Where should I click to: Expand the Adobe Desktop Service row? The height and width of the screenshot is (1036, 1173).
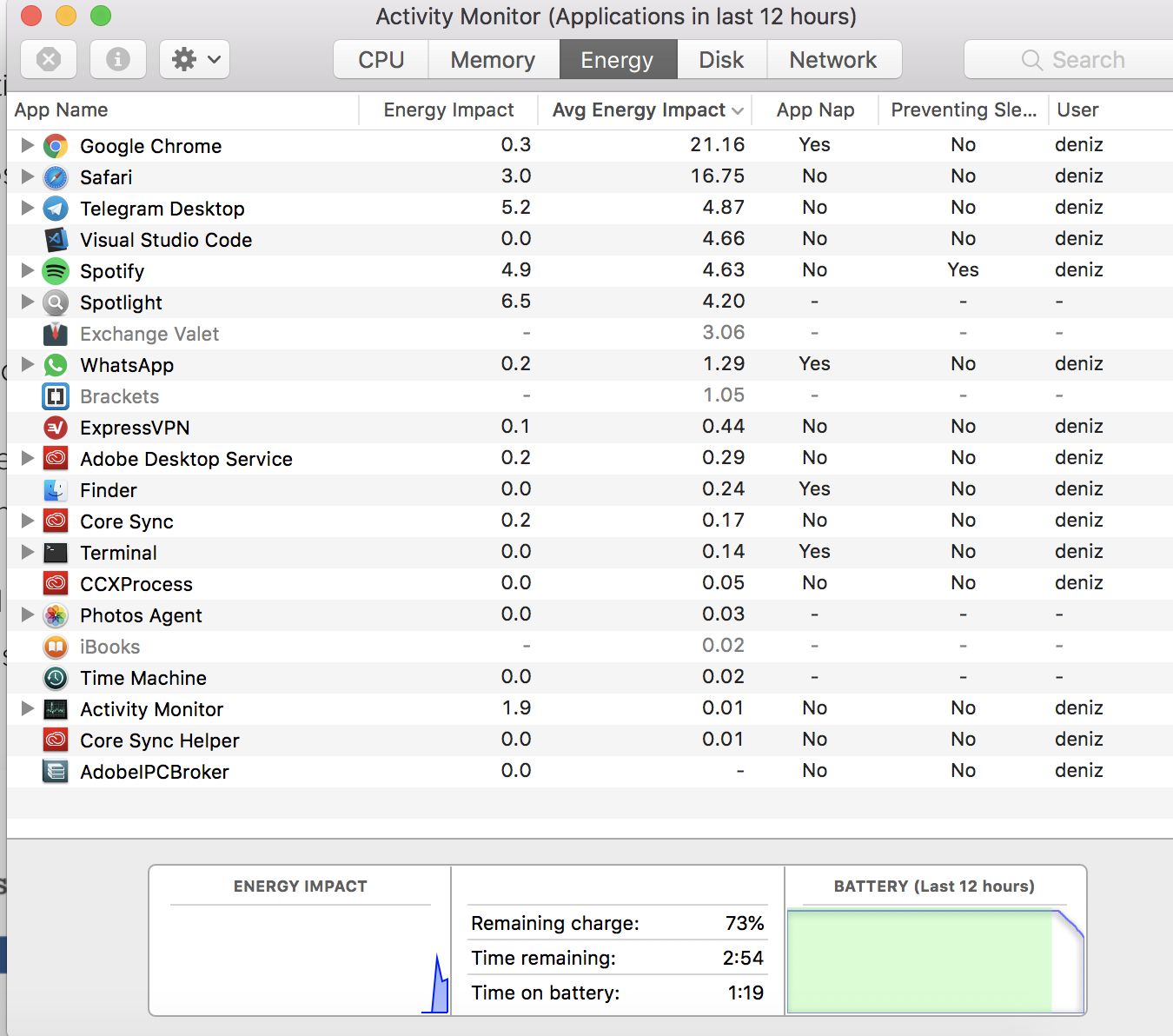tap(27, 458)
